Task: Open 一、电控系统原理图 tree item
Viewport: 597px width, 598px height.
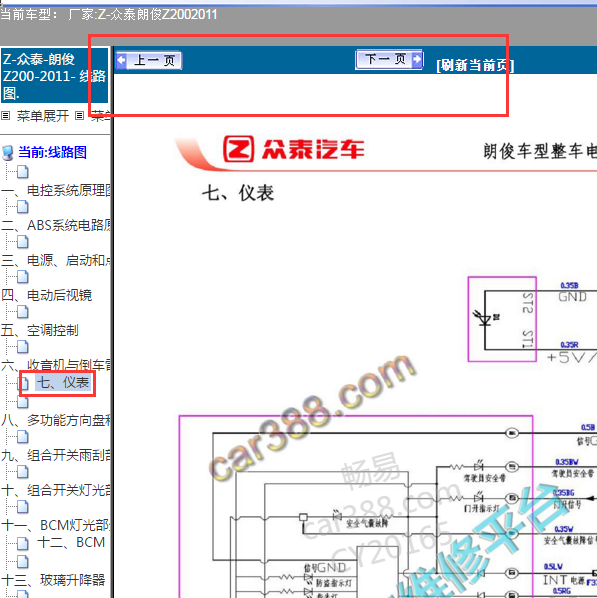Action: tap(56, 190)
